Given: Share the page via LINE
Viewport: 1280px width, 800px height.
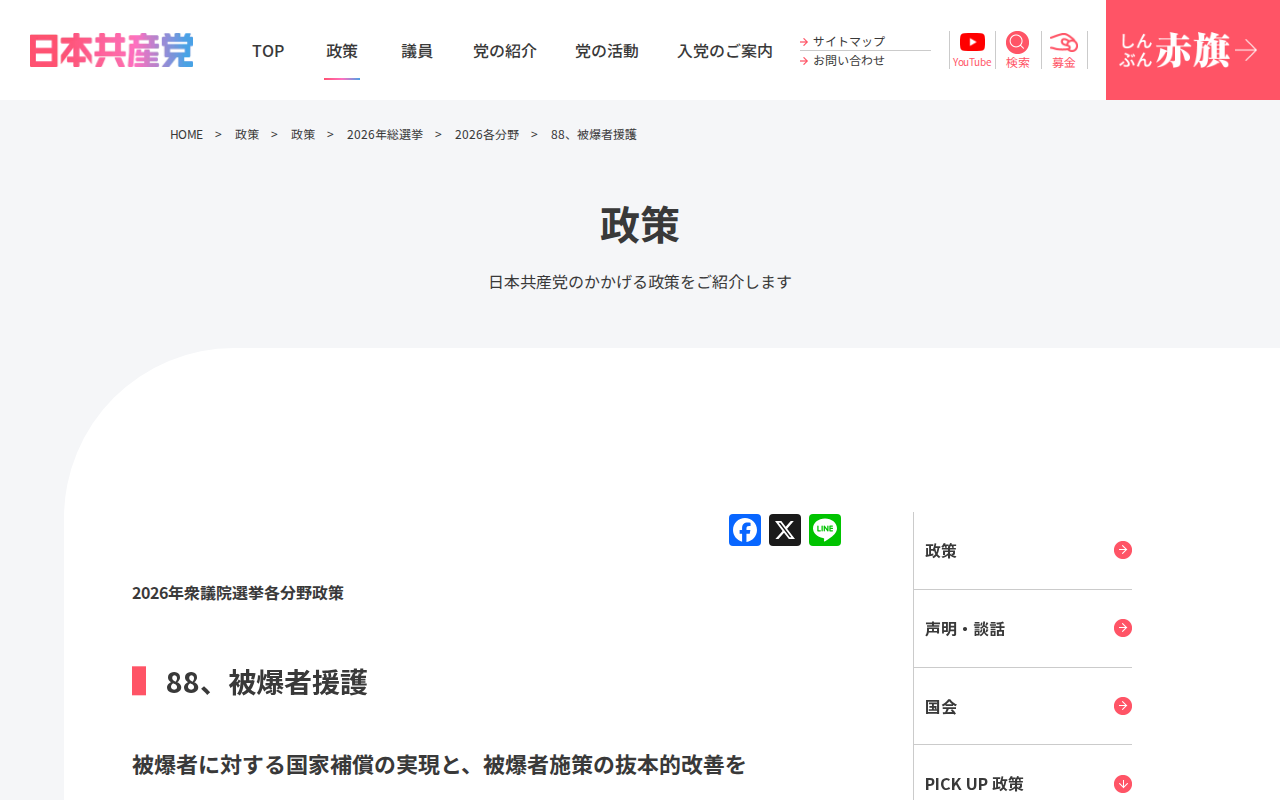Looking at the screenshot, I should tap(825, 530).
